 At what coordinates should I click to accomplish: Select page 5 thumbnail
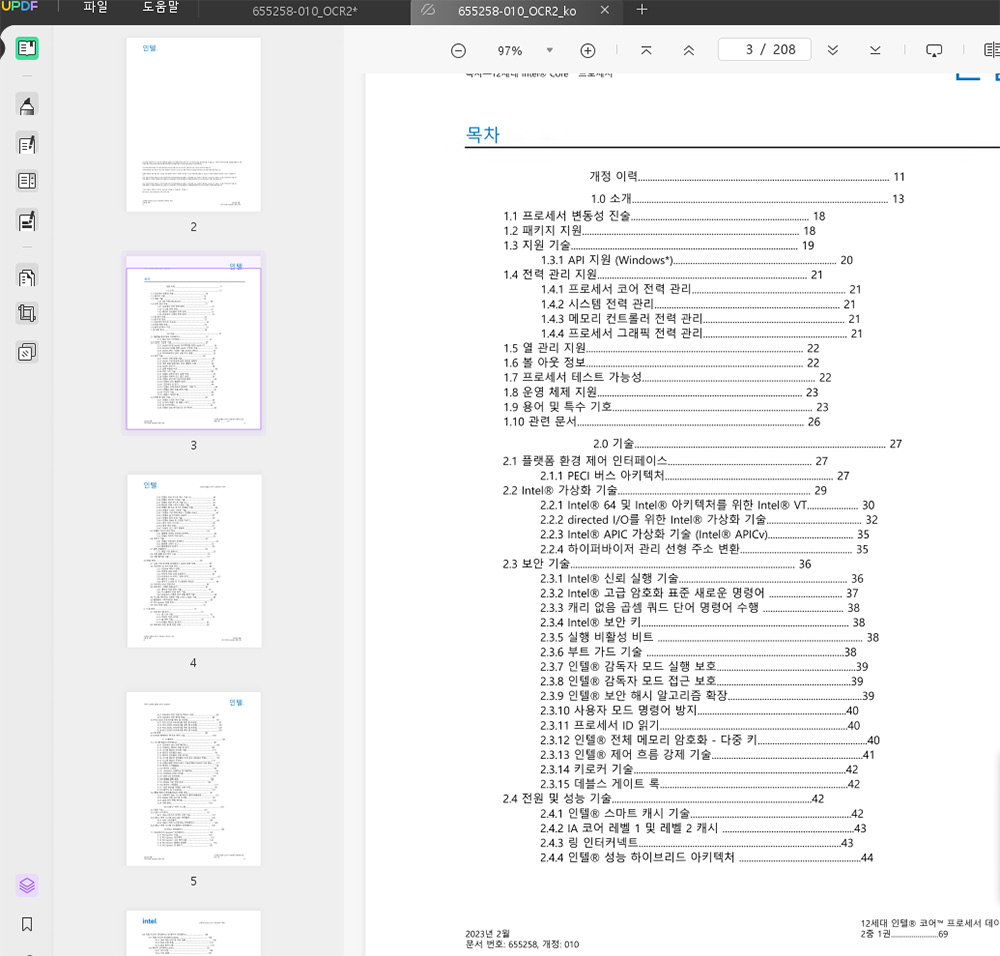coord(193,779)
